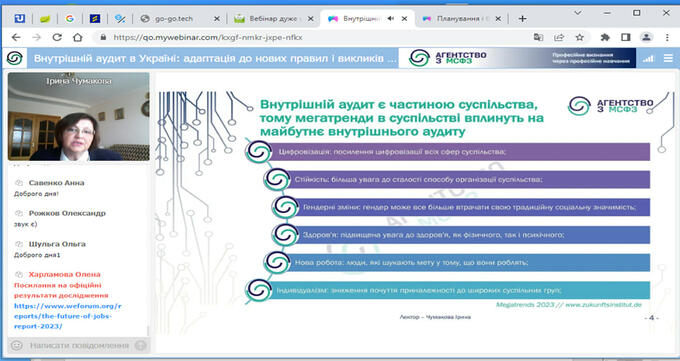The width and height of the screenshot is (680, 361).
Task: Open the weforum.org report link in chat
Action: 68,316
